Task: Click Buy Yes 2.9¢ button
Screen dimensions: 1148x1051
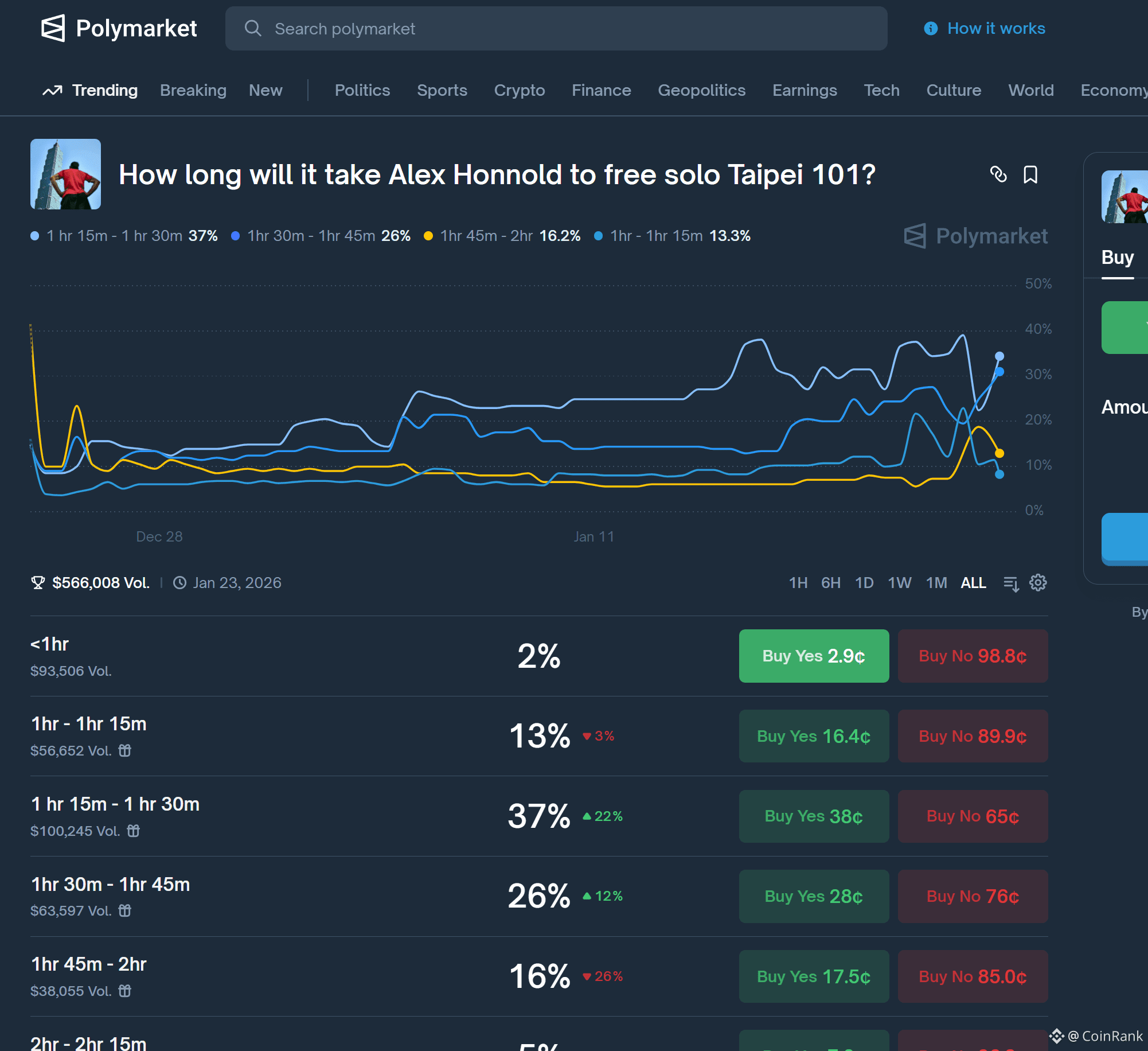Action: [x=813, y=656]
